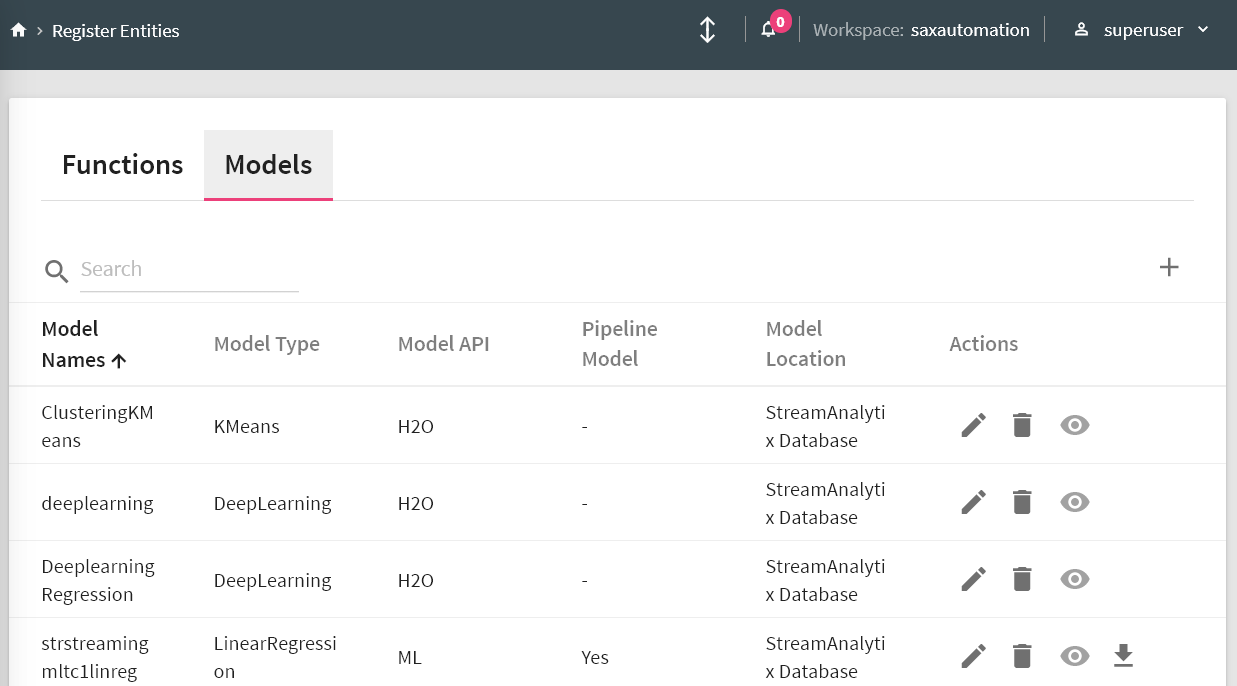This screenshot has width=1237, height=686.
Task: Delete the DeeplearningRegression model
Action: (1021, 579)
